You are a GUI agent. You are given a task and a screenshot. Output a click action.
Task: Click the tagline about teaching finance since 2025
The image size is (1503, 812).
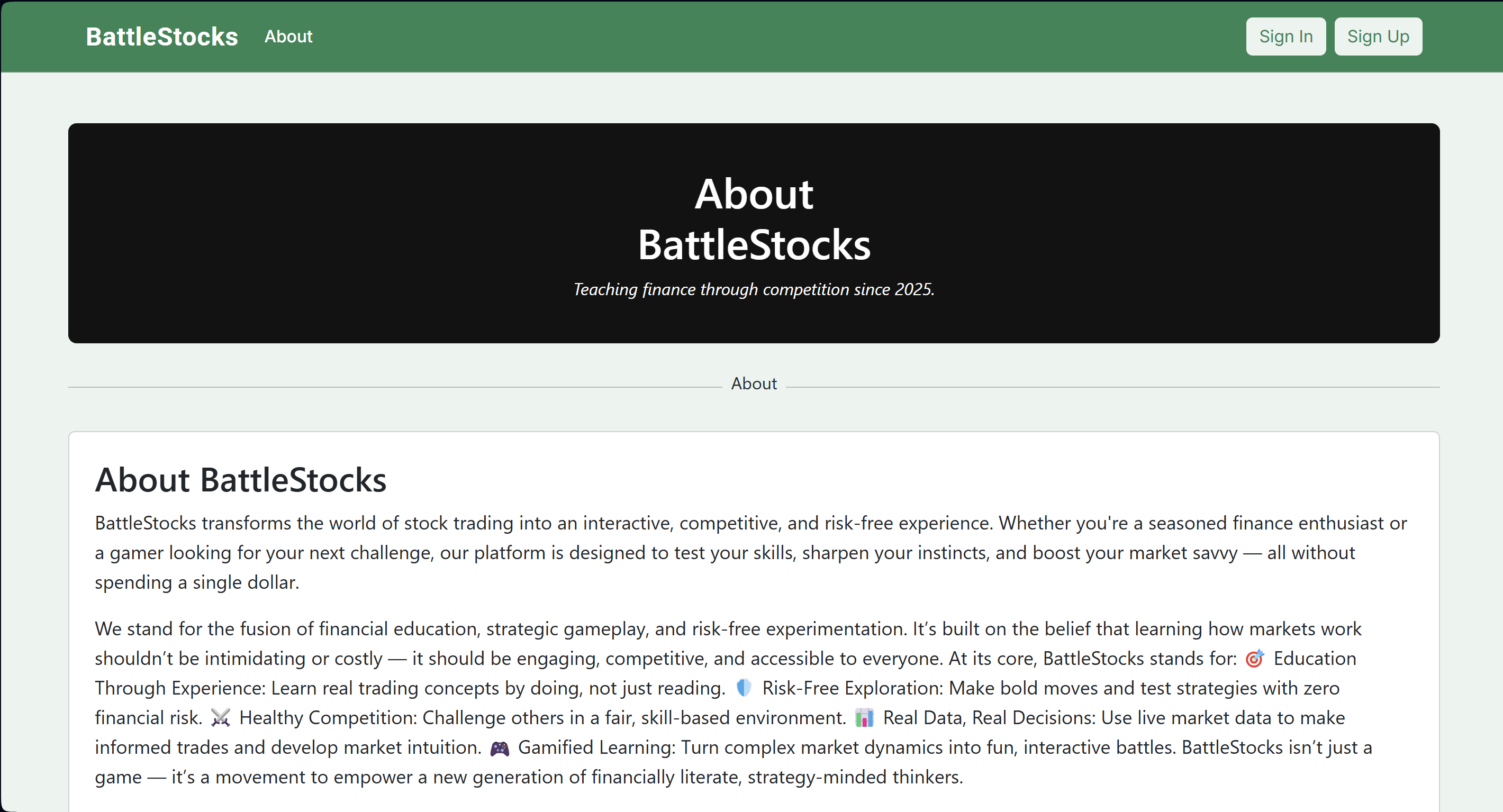click(753, 289)
